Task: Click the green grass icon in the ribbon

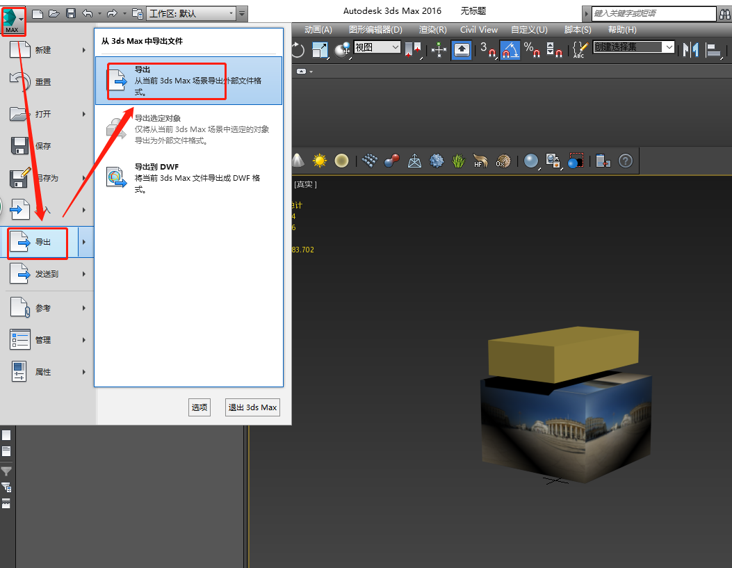Action: point(458,161)
